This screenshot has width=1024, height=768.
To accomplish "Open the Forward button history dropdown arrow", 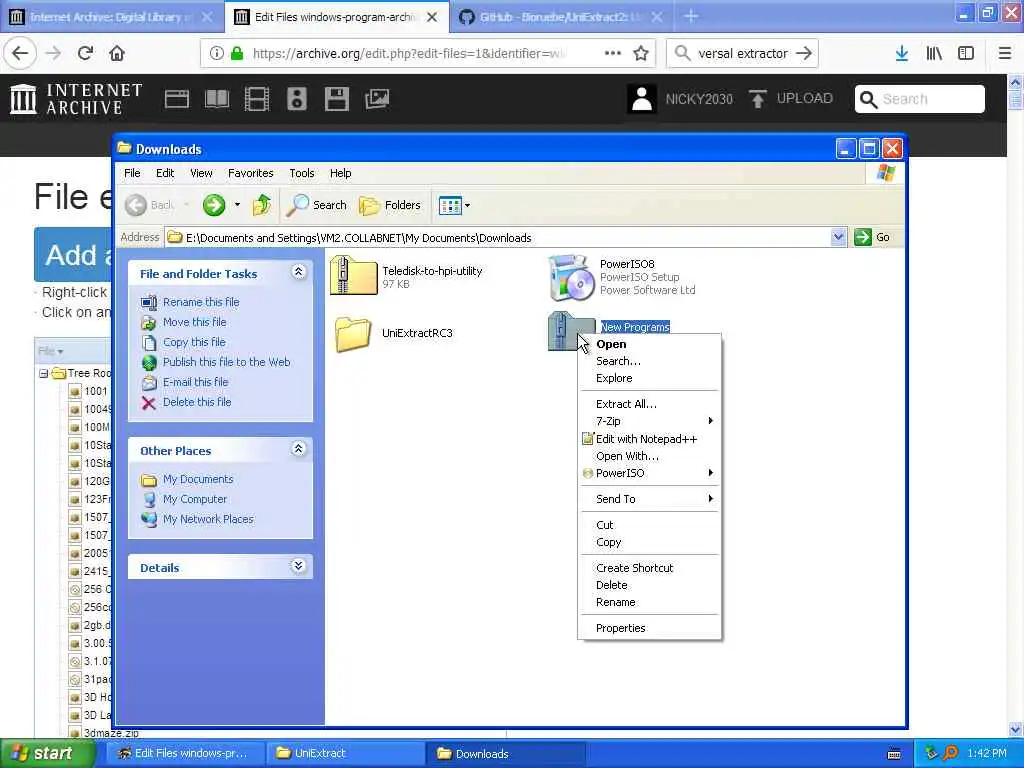I will click(237, 205).
